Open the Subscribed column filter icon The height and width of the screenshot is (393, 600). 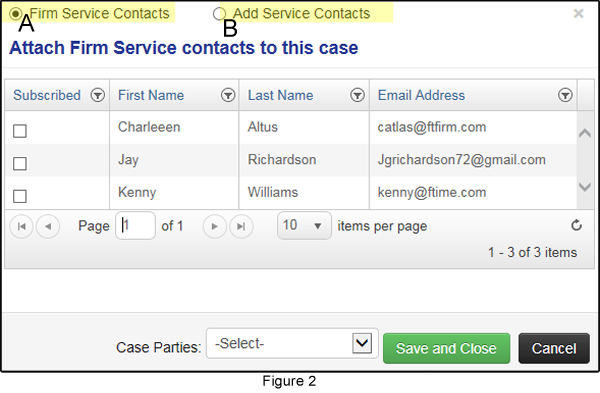(x=98, y=95)
